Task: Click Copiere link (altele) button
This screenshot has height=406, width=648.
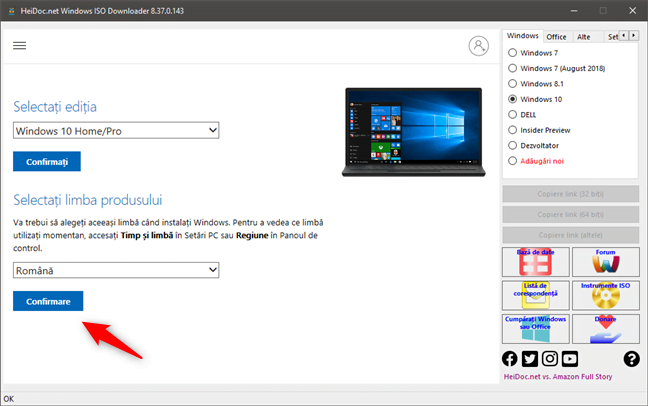Action: tap(571, 235)
